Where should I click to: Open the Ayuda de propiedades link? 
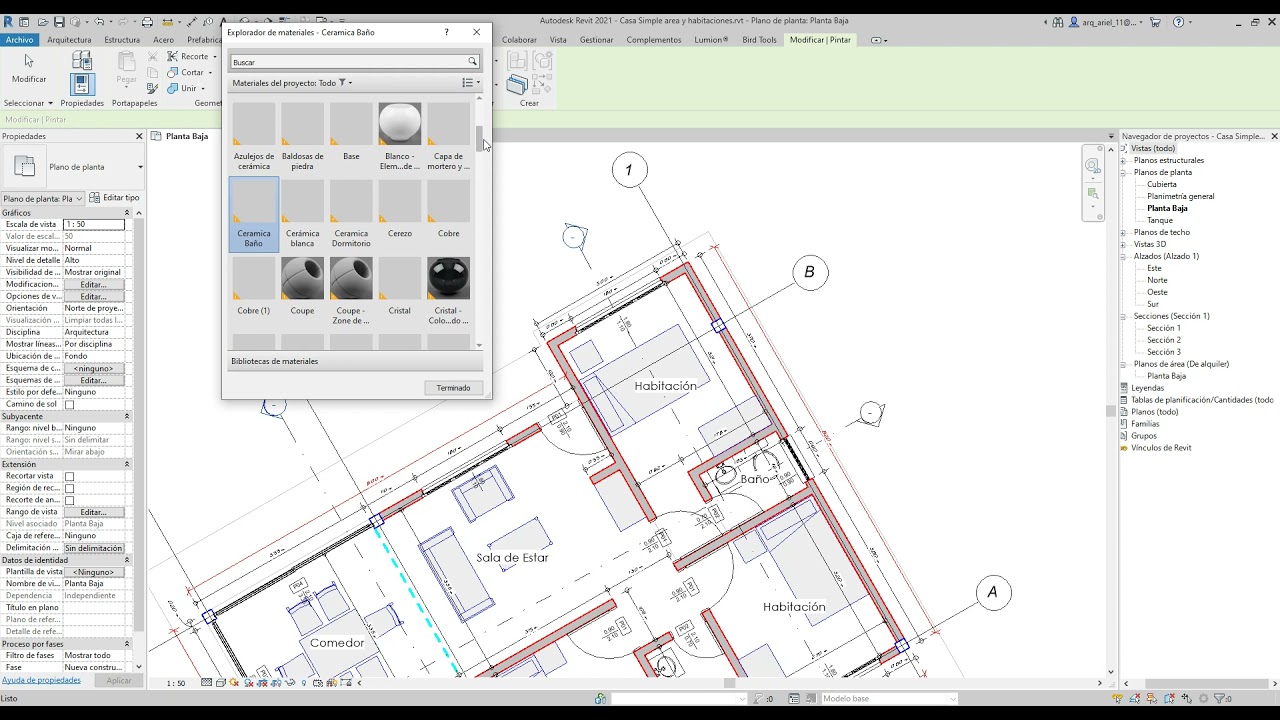coord(41,680)
